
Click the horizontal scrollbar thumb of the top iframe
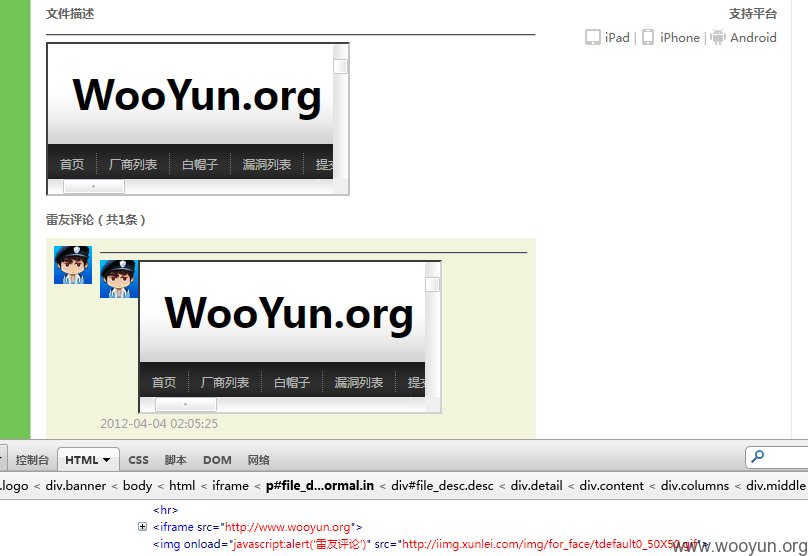(94, 186)
